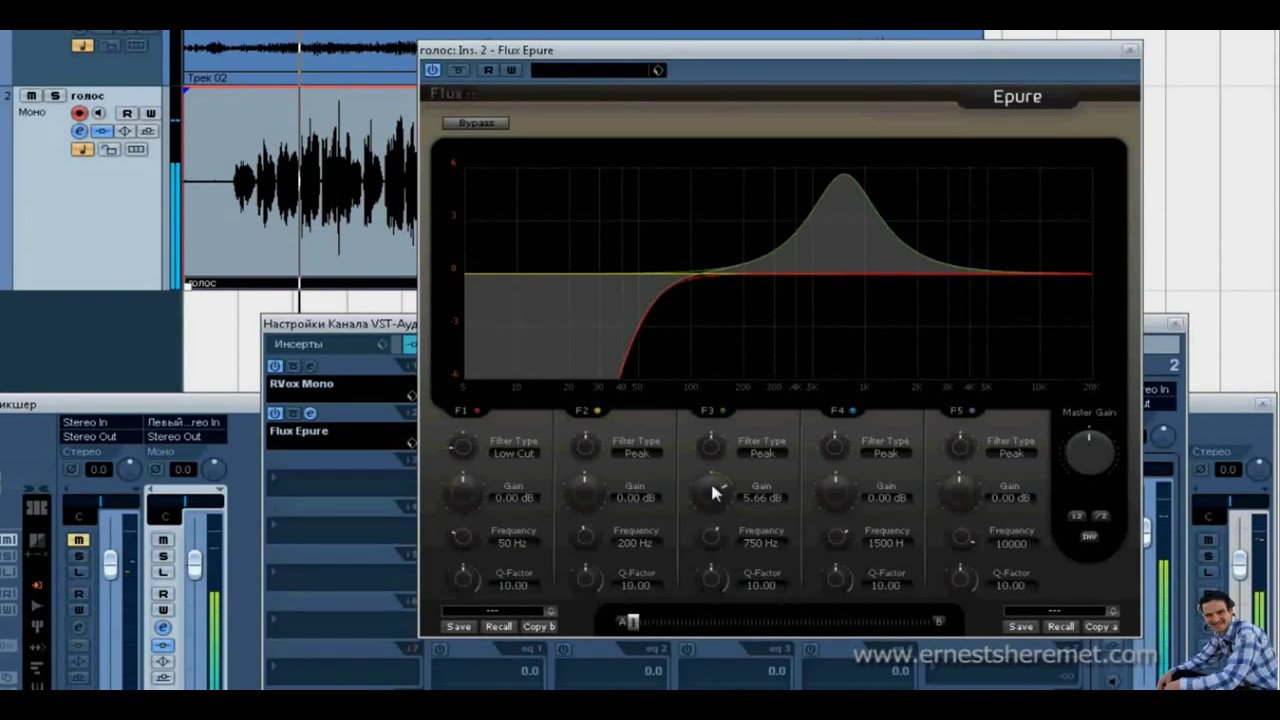
Task: Click the Copy a button
Action: 1101,627
